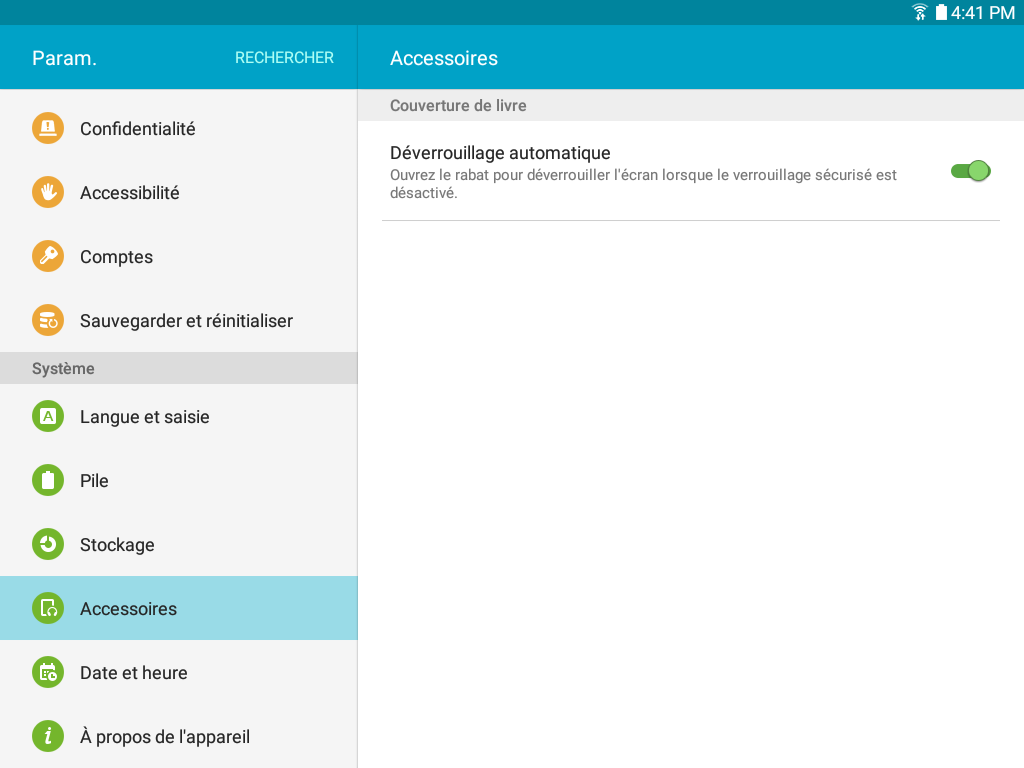Tap the orange Confidentialité icon

point(48,128)
